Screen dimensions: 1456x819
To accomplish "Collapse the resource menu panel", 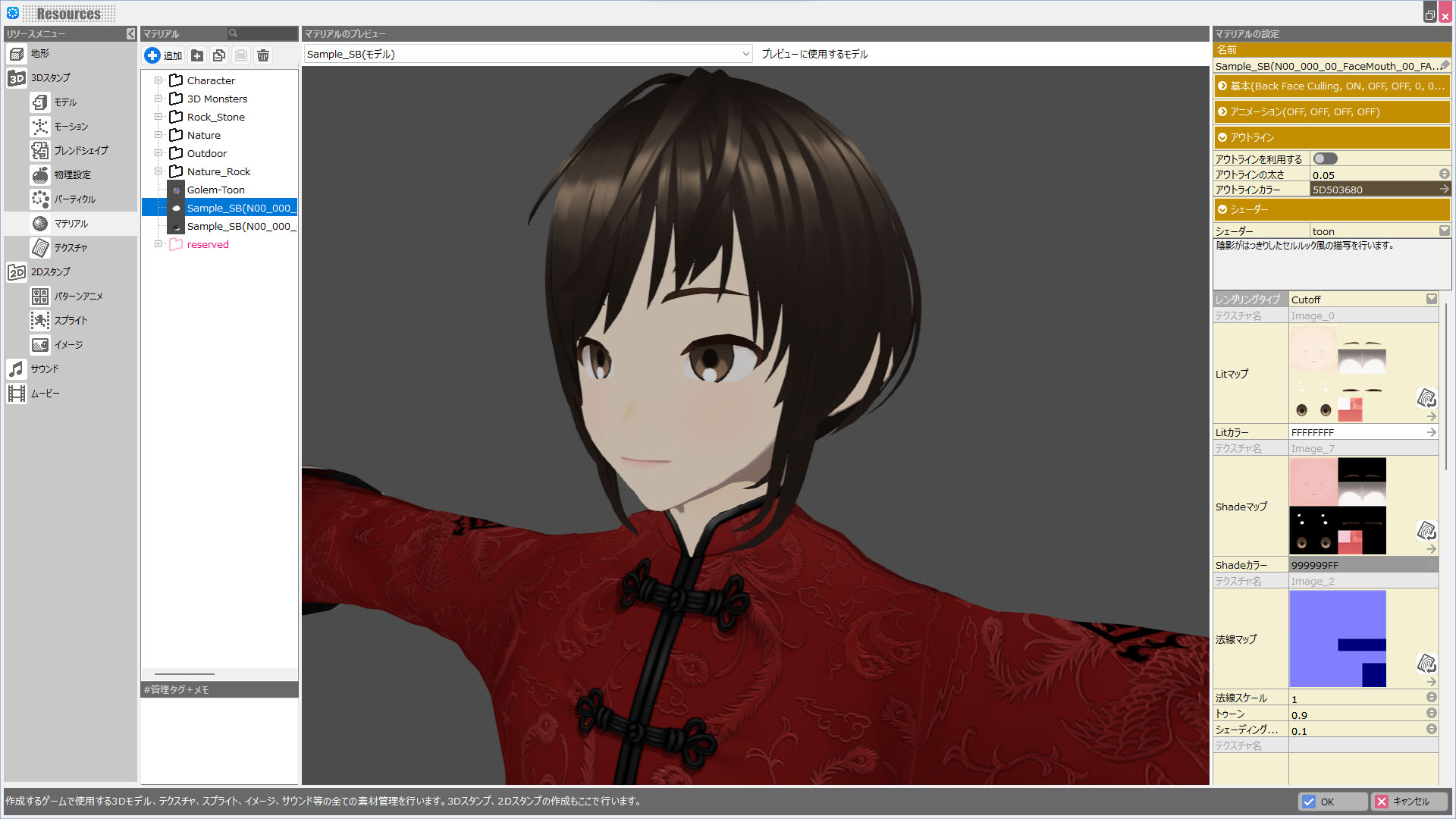I will tap(130, 34).
